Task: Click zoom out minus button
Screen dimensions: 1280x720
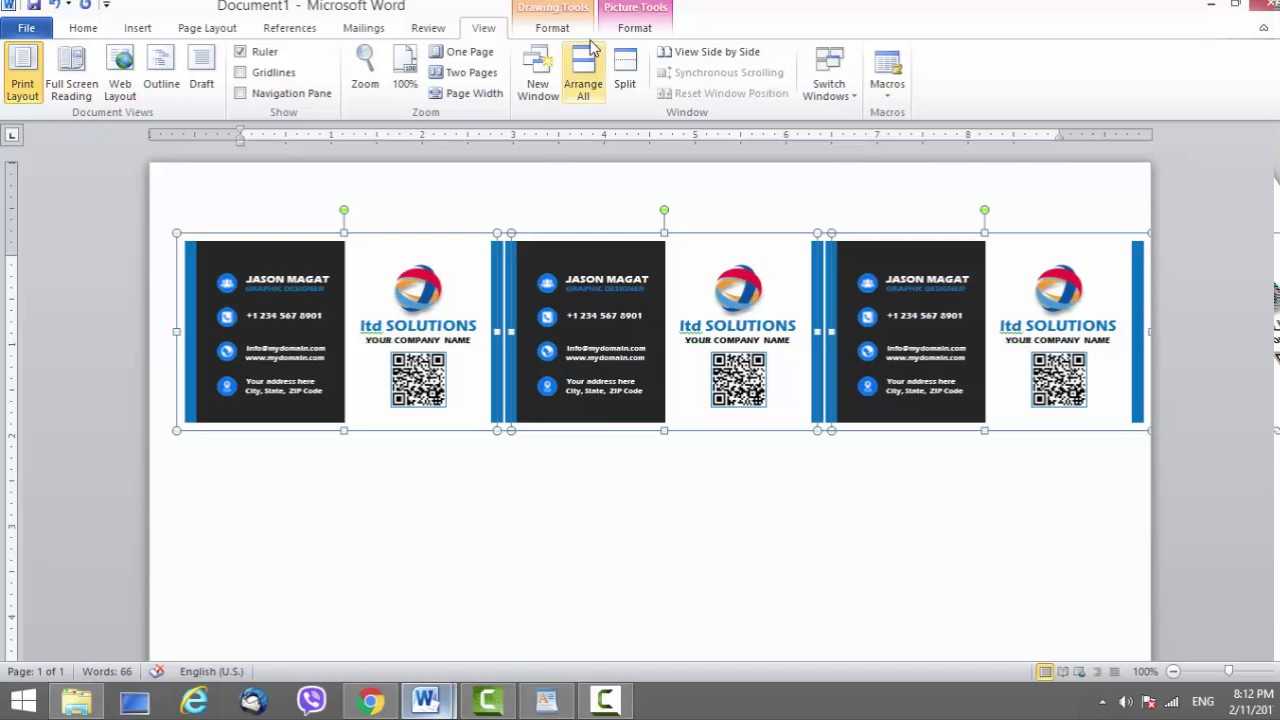Action: point(1173,672)
